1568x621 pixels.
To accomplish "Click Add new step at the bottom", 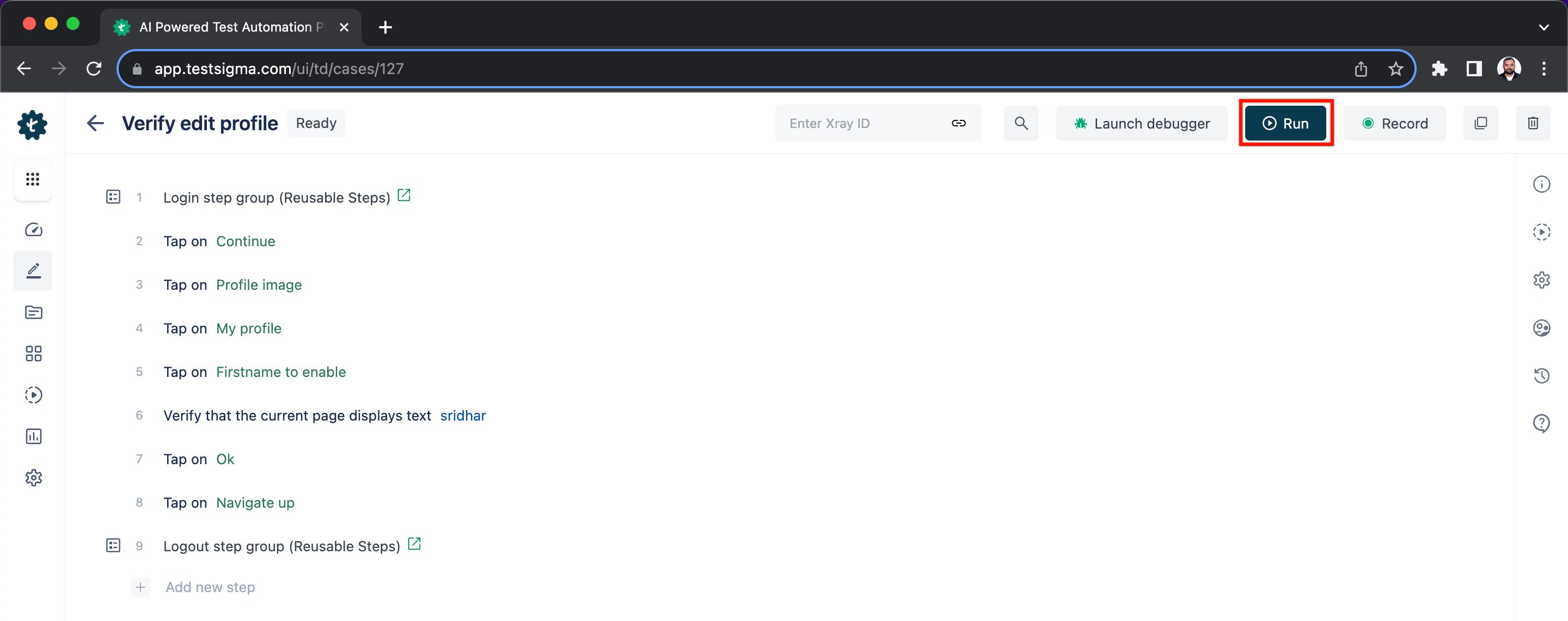I will coord(210,587).
